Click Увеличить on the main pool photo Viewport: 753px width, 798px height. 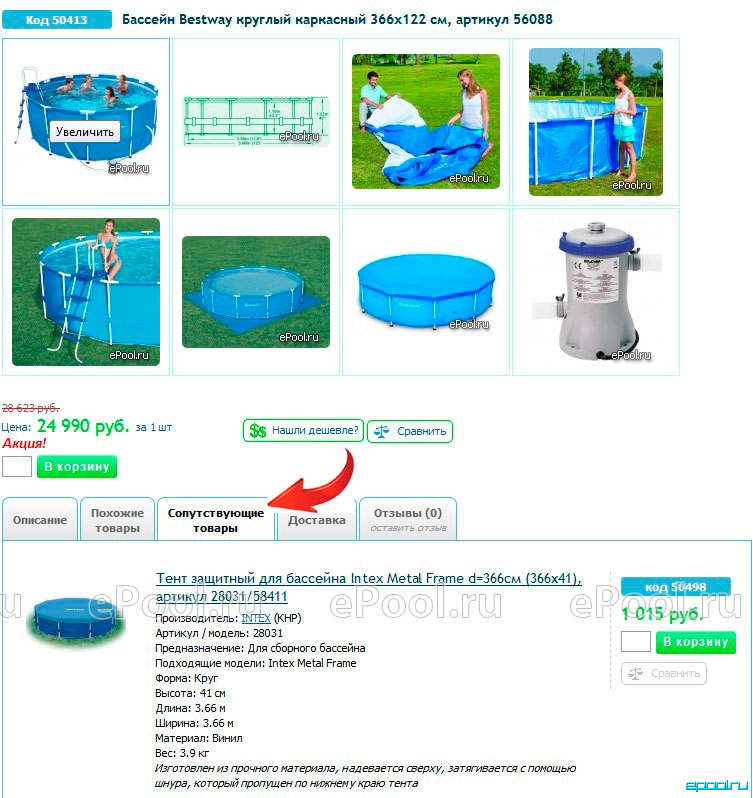click(84, 132)
